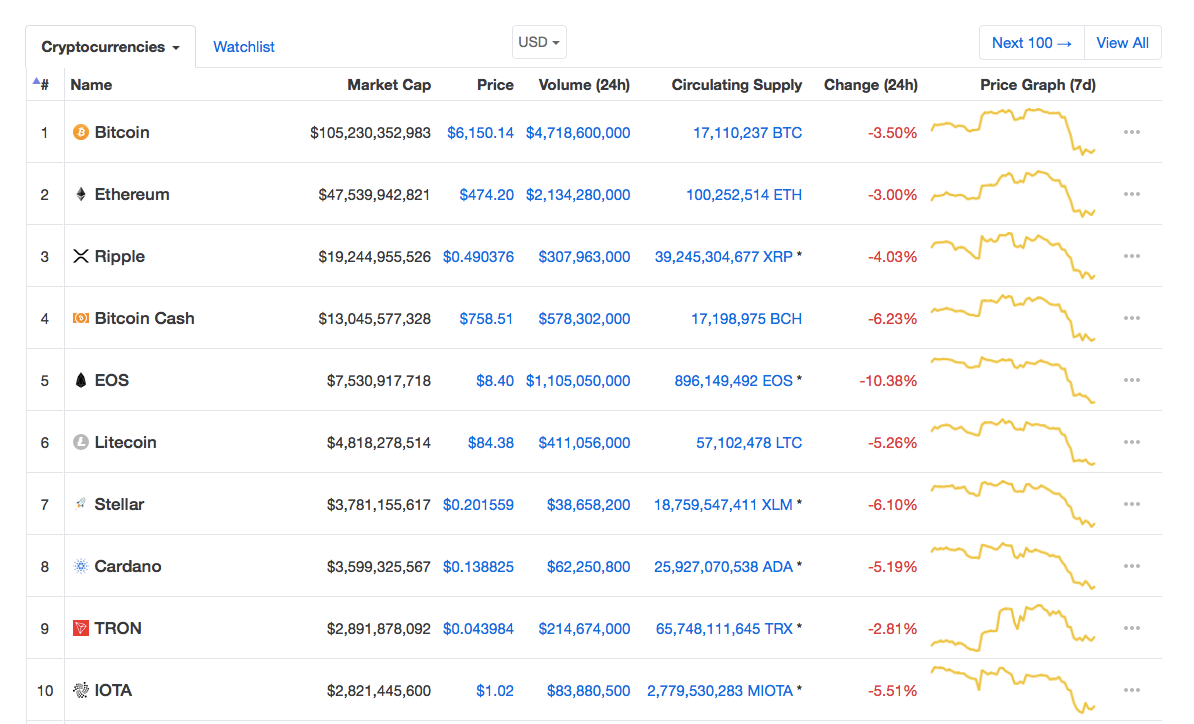This screenshot has height=724, width=1194.
Task: Click circulating supply 57,102,478 LTC
Action: click(749, 443)
